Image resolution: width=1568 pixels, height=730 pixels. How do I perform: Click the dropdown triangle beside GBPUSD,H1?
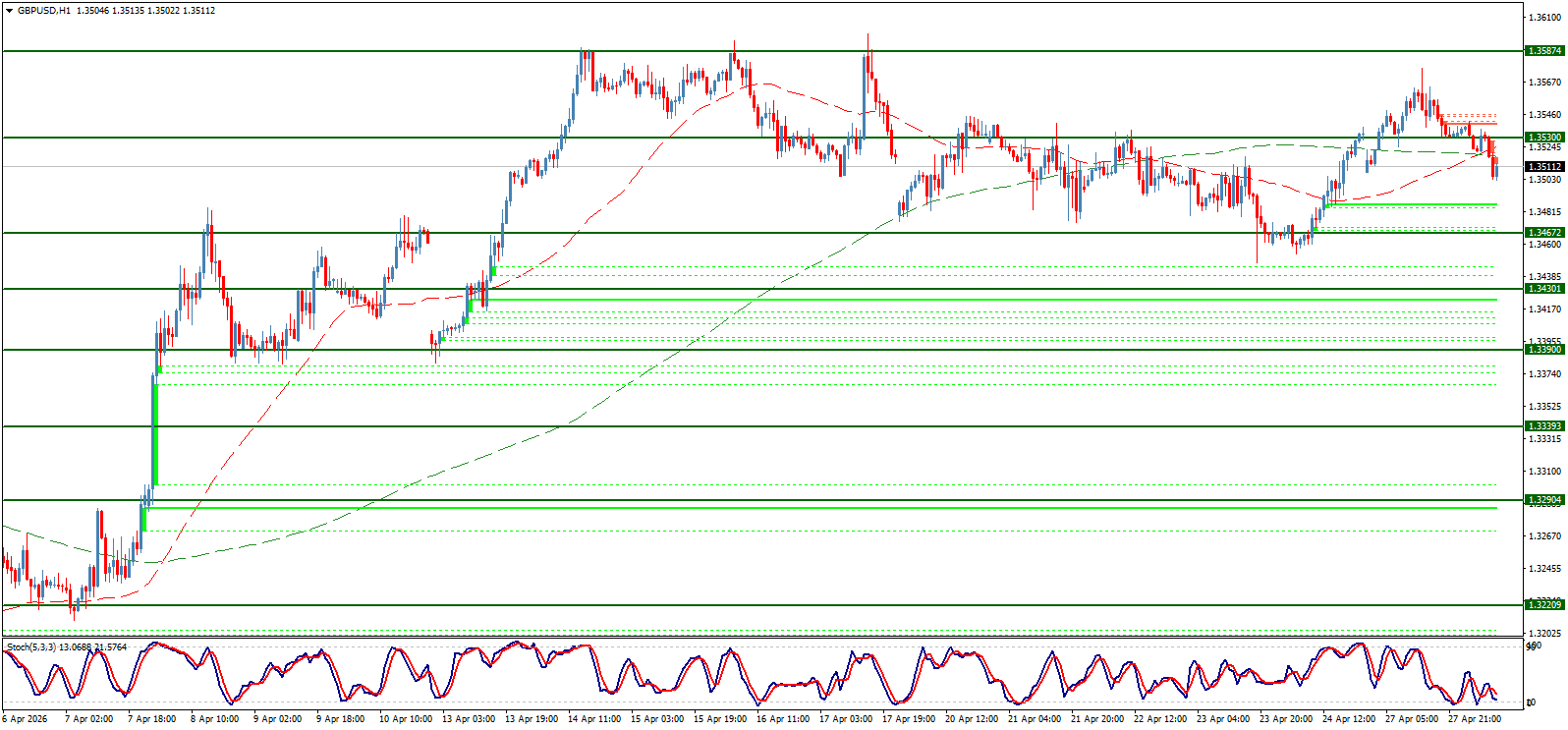coord(9,11)
